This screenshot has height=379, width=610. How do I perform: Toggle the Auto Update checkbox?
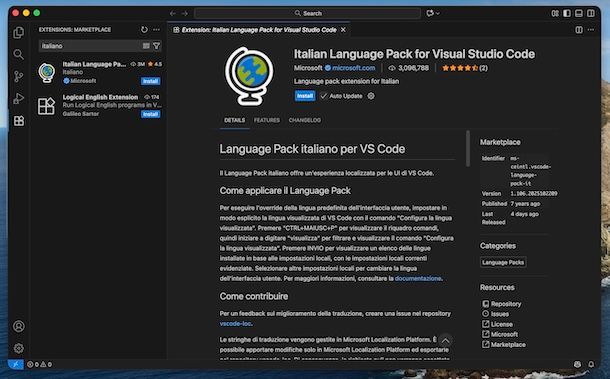(324, 96)
